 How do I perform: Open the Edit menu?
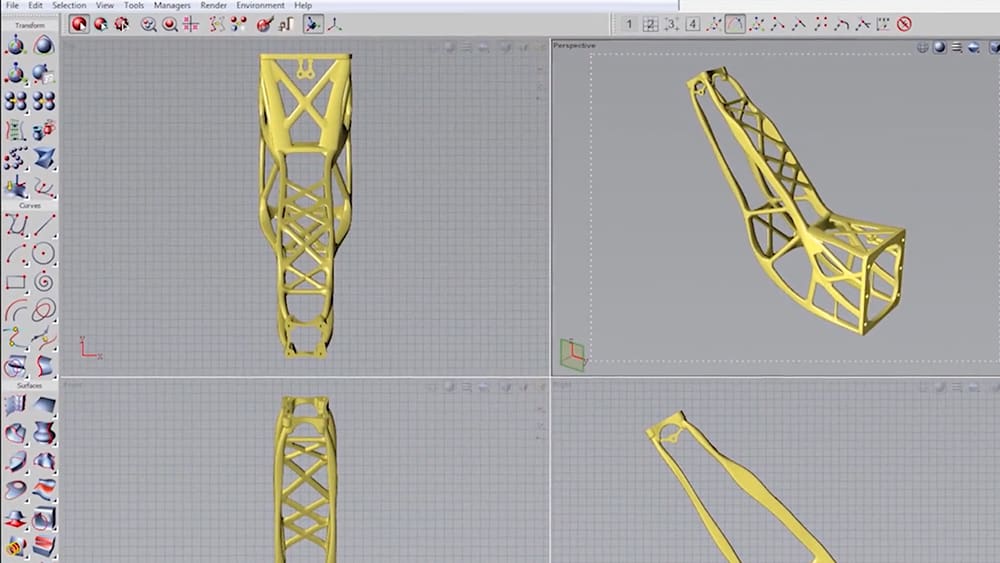pos(36,5)
